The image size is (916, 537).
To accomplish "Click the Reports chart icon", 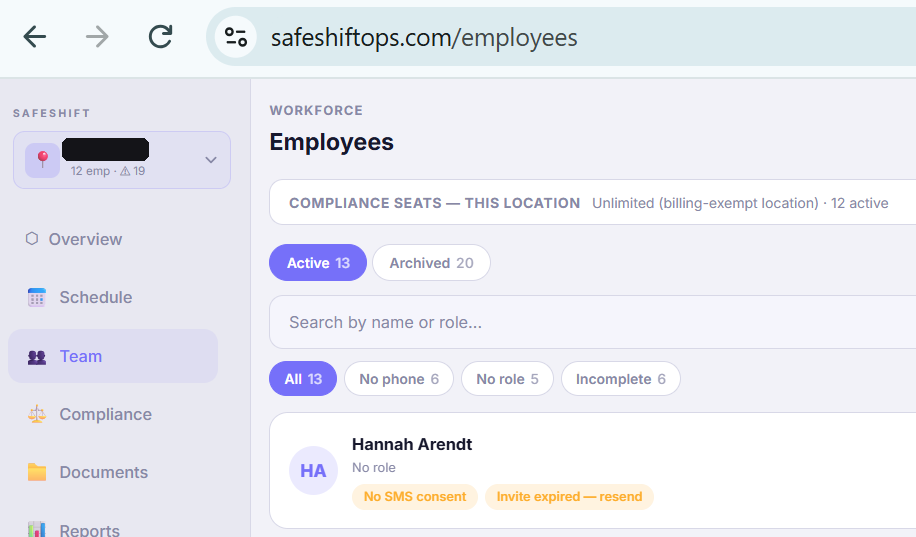I will click(x=37, y=529).
